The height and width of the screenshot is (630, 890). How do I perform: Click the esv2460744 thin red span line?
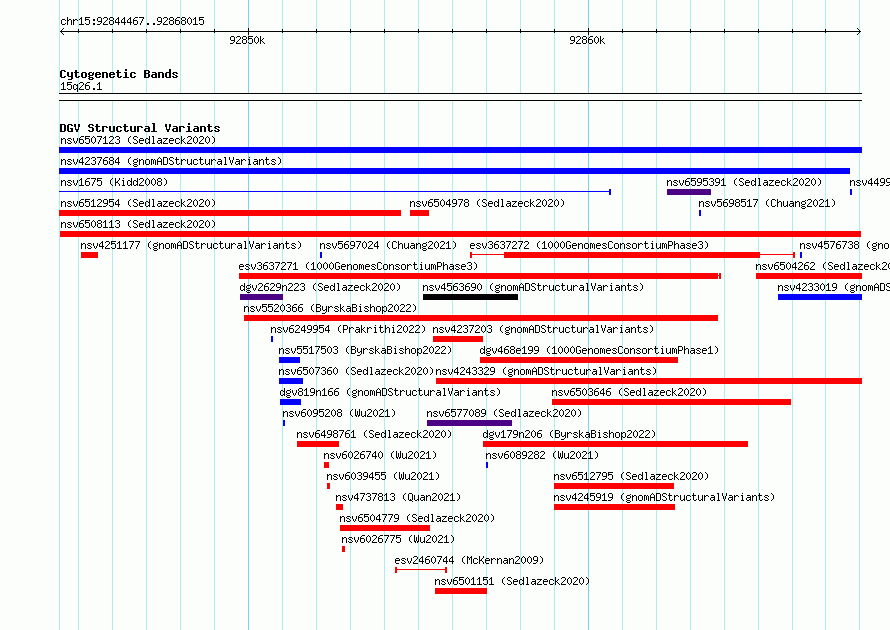tap(421, 570)
